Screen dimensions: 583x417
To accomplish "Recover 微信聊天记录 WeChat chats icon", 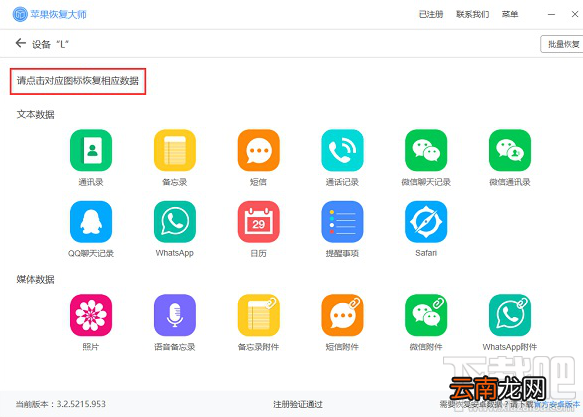I will coord(426,150).
